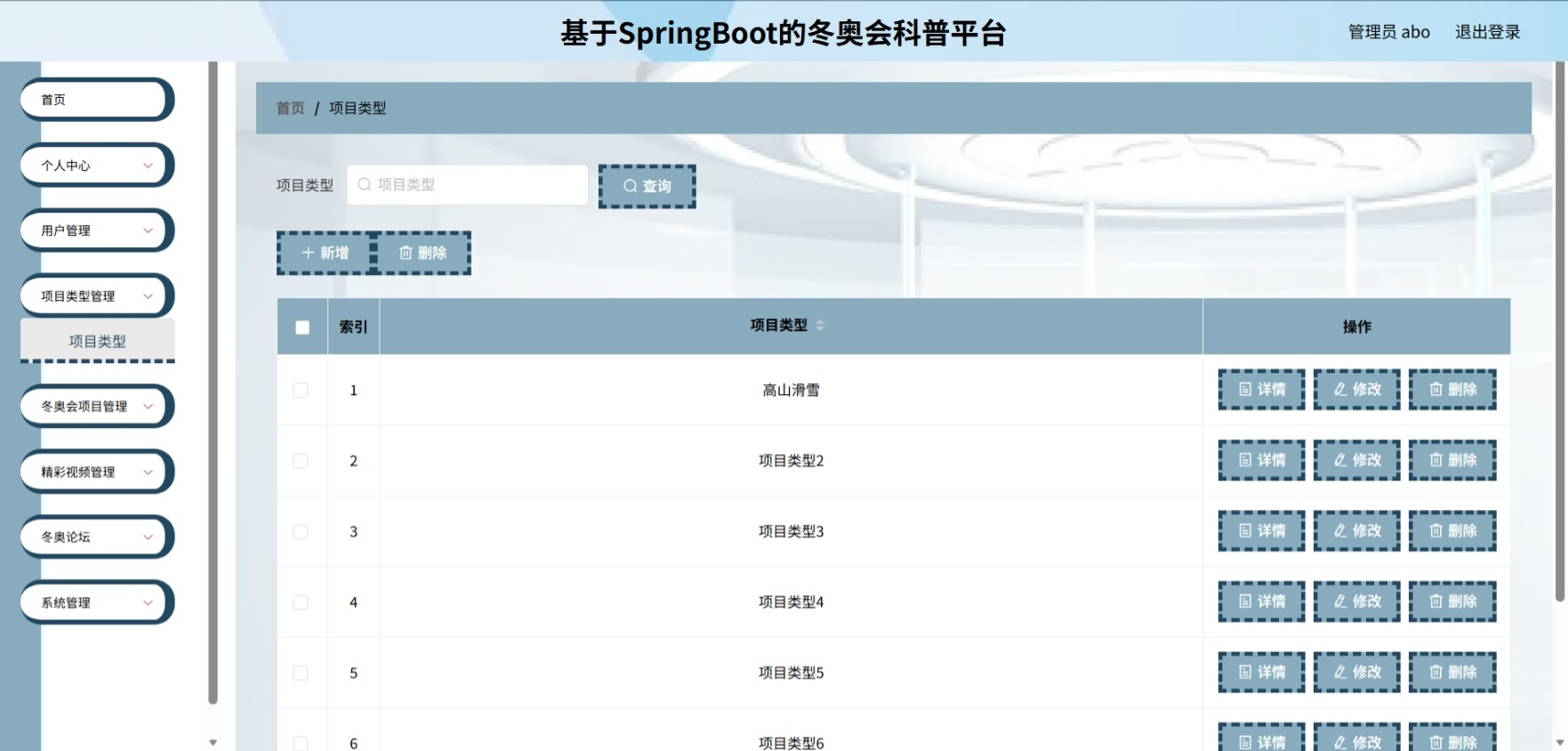Click the 项目类型4 cell text
This screenshot has height=751, width=1568.
point(791,602)
